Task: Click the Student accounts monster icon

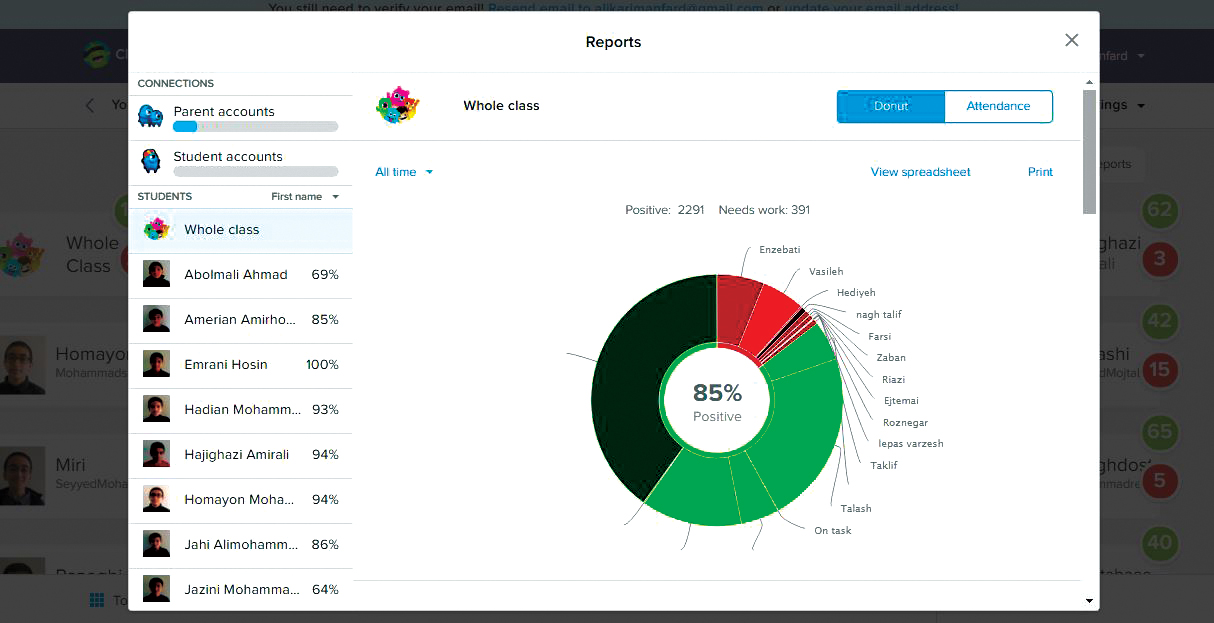Action: click(151, 161)
